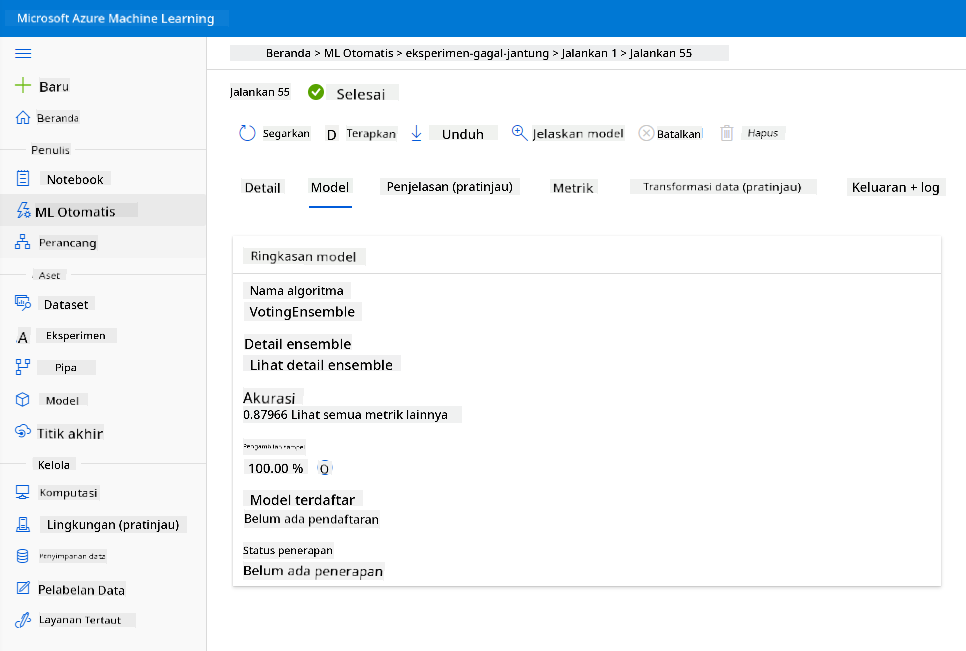Switch to the Detail tab
Screen dimensions: 966x651
[262, 188]
